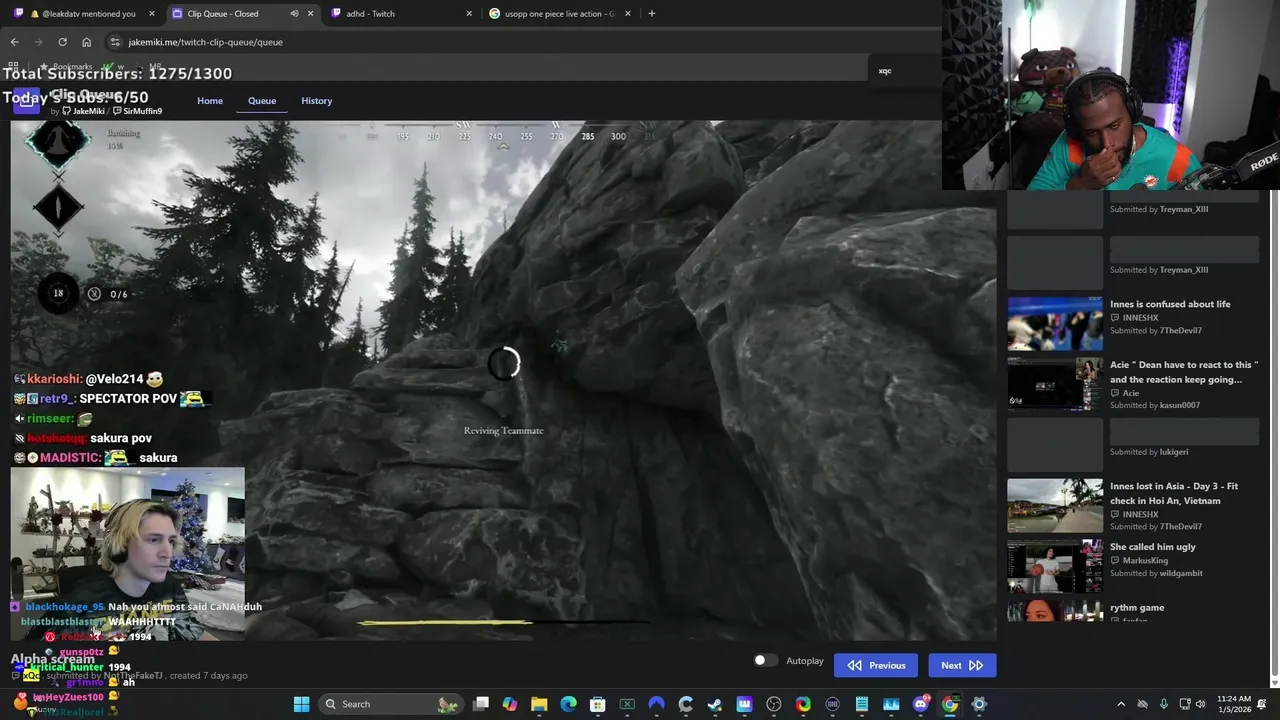Open the History nav tab
1280x720 pixels.
pyautogui.click(x=316, y=101)
